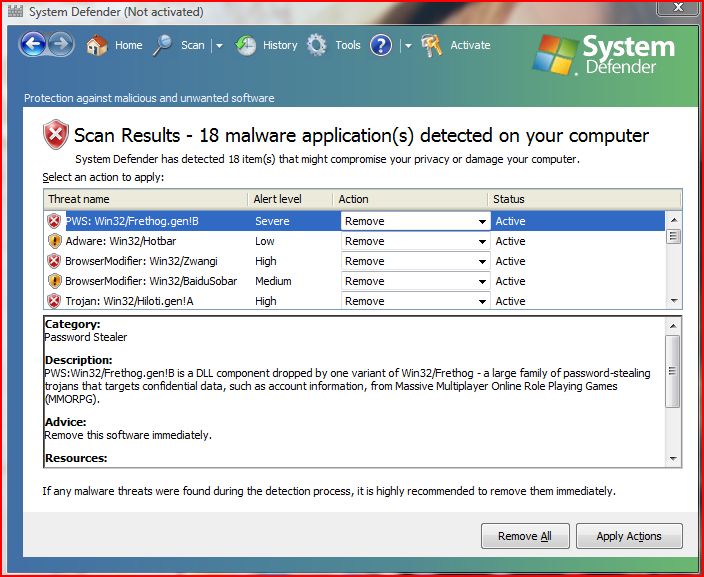Click the description pane scrollbar thumb
The width and height of the screenshot is (704, 577).
click(673, 371)
